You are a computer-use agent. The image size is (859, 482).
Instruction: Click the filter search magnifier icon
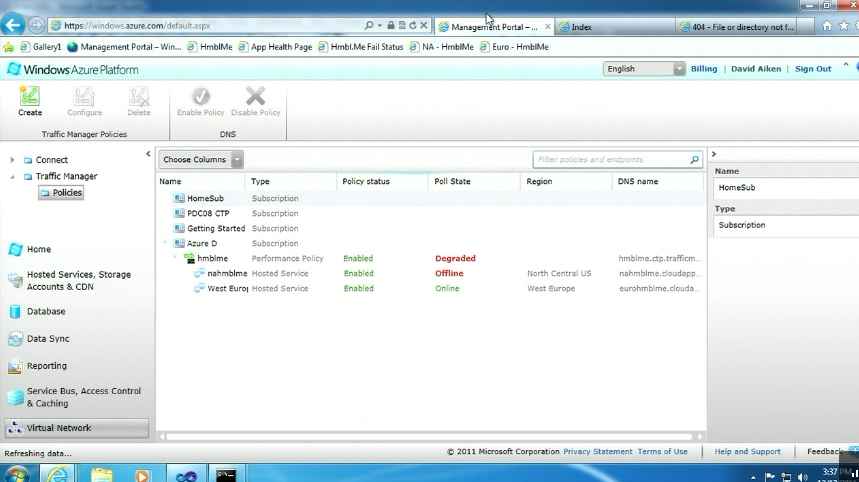coord(694,160)
